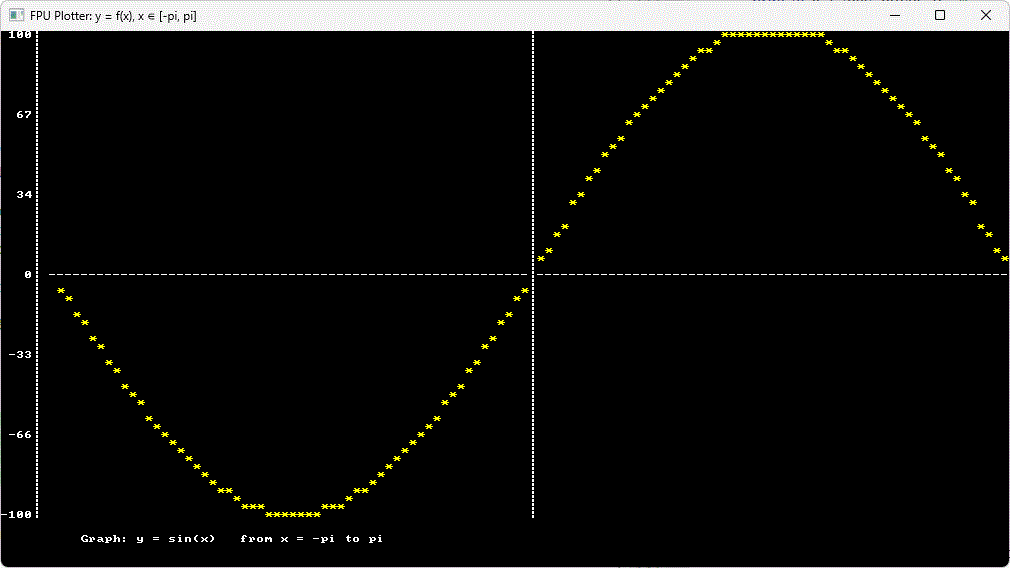Click the y-axis label '34'
The width and height of the screenshot is (1010, 568).
[24, 194]
